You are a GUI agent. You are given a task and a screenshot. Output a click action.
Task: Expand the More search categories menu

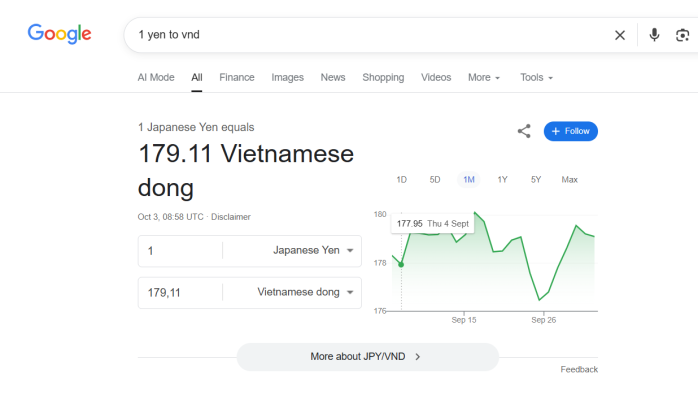484,78
